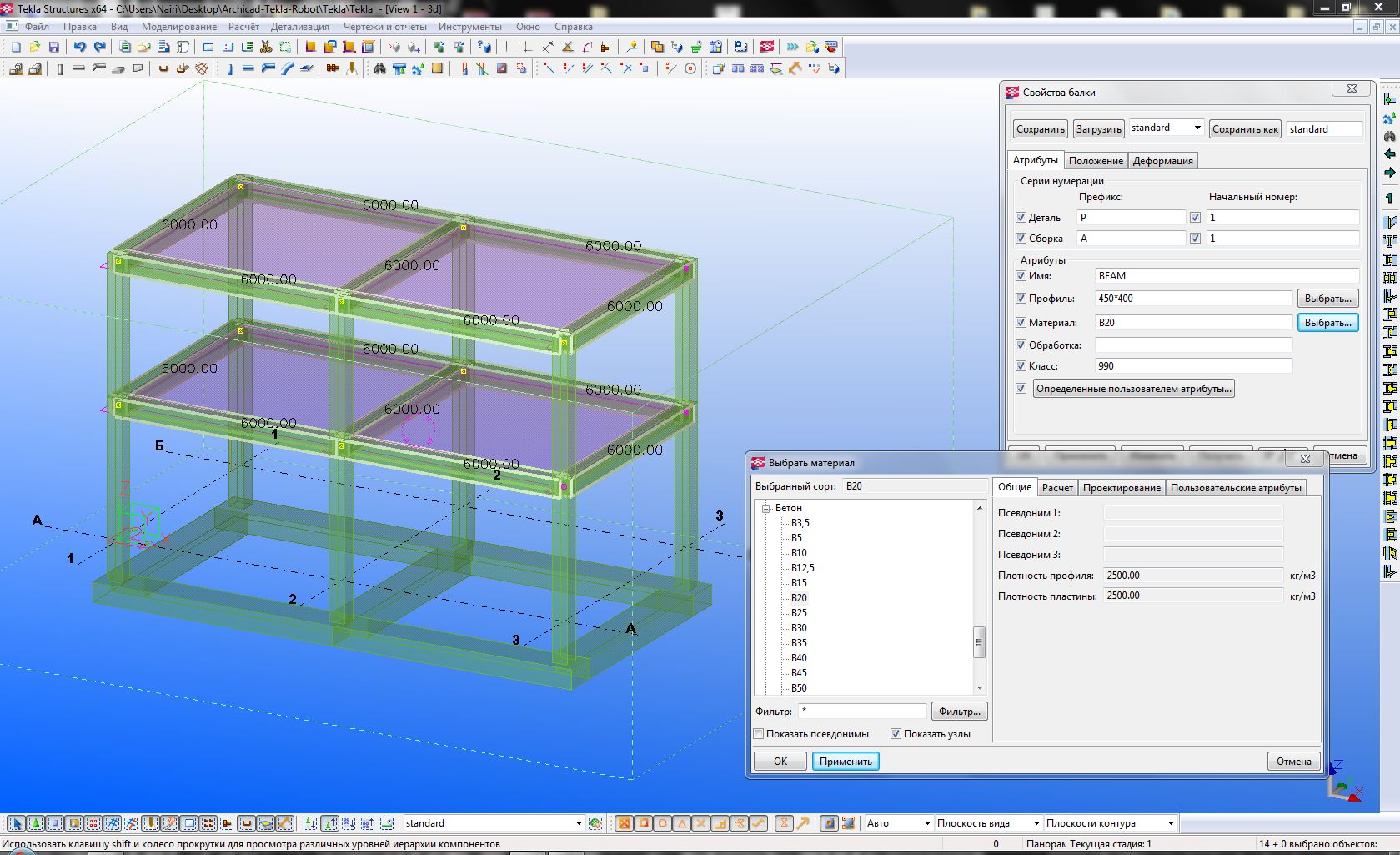Uncheck the Профиль checkbox
This screenshot has height=855, width=1400.
pos(1021,299)
